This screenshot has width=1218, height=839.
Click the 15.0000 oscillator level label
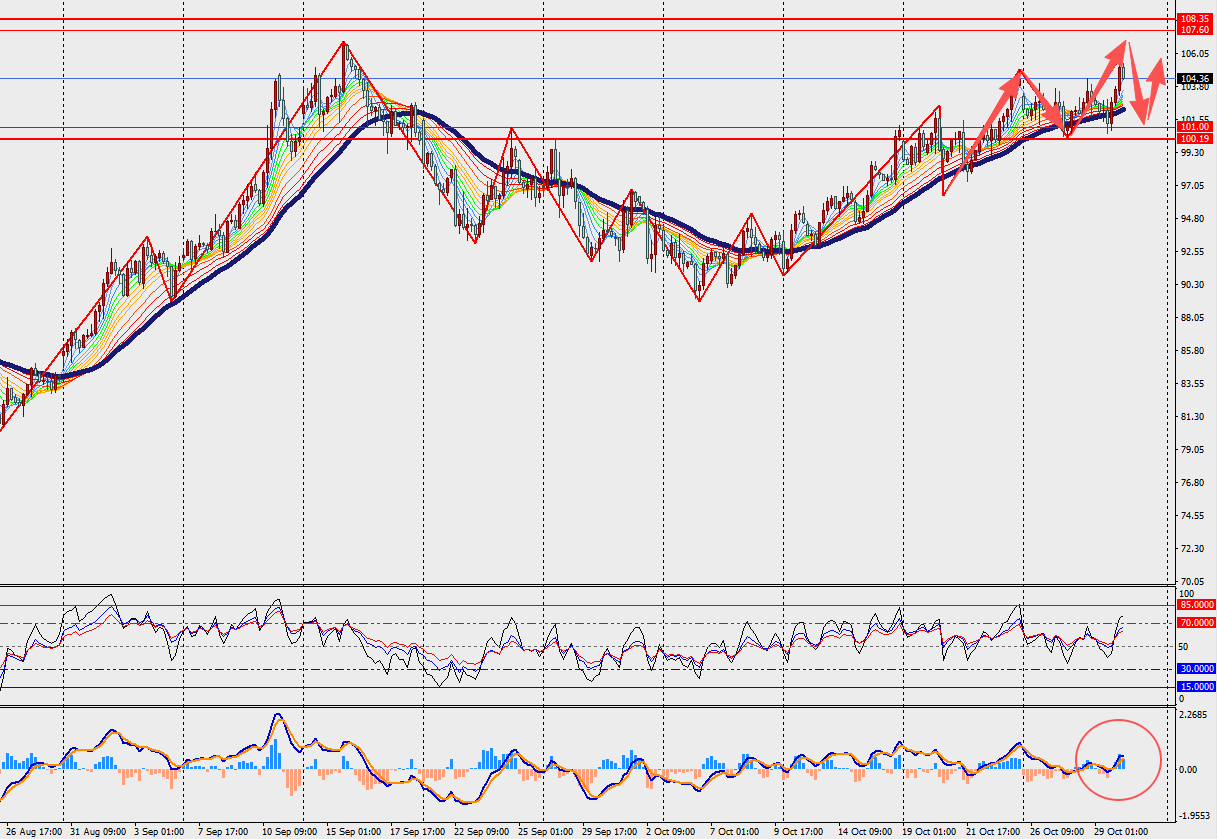pyautogui.click(x=1197, y=687)
